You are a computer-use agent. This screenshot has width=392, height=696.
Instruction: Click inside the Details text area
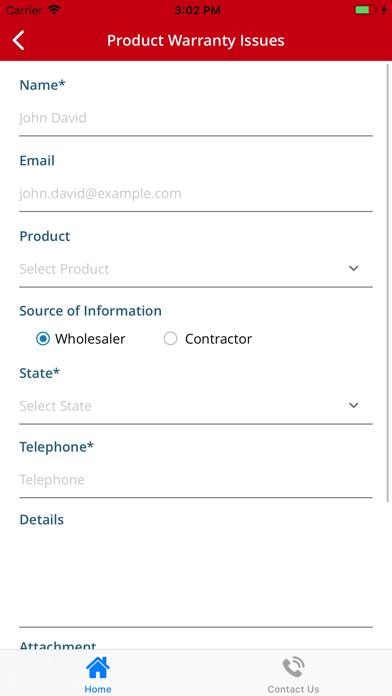(x=196, y=579)
